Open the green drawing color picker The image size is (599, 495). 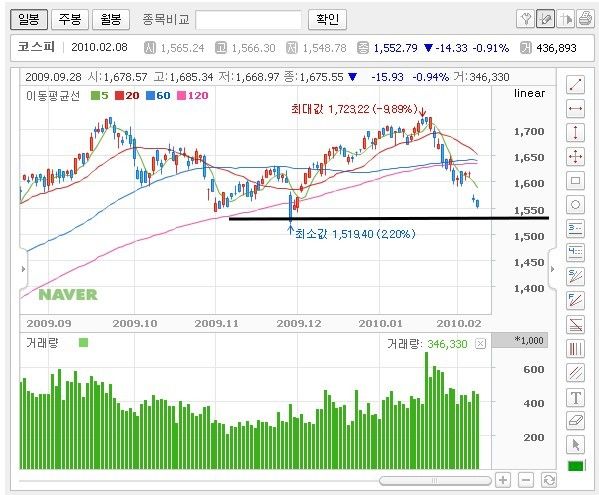coord(576,466)
